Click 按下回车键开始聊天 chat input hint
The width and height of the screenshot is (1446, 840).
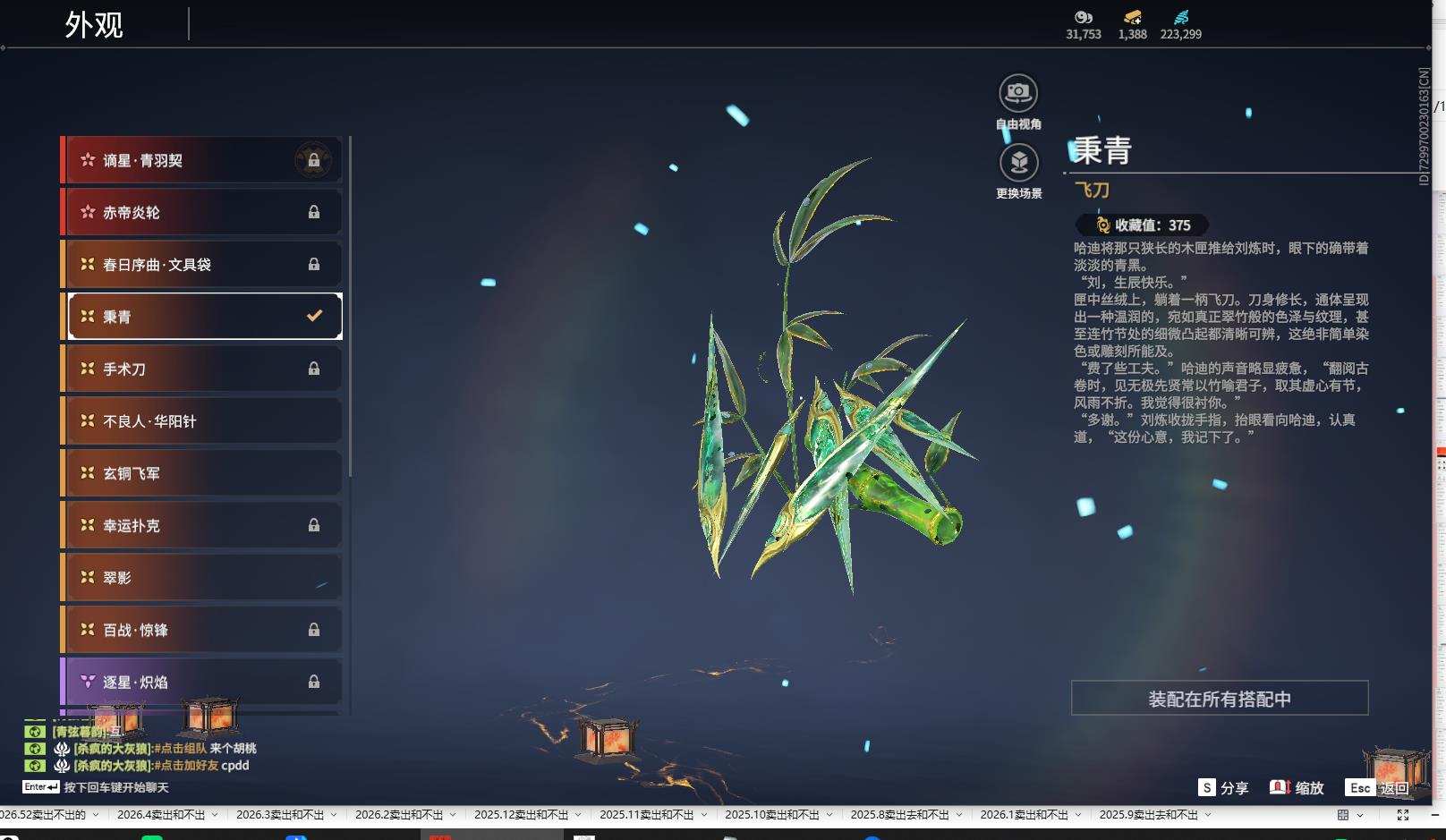(x=116, y=787)
